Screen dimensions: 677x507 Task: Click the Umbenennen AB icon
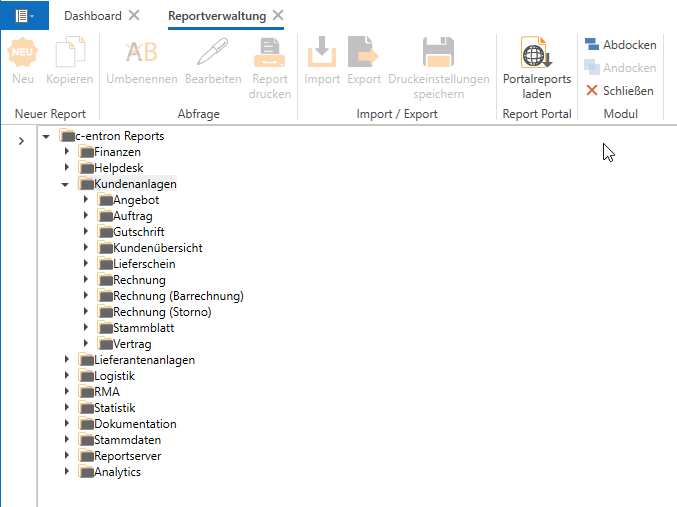tap(142, 52)
